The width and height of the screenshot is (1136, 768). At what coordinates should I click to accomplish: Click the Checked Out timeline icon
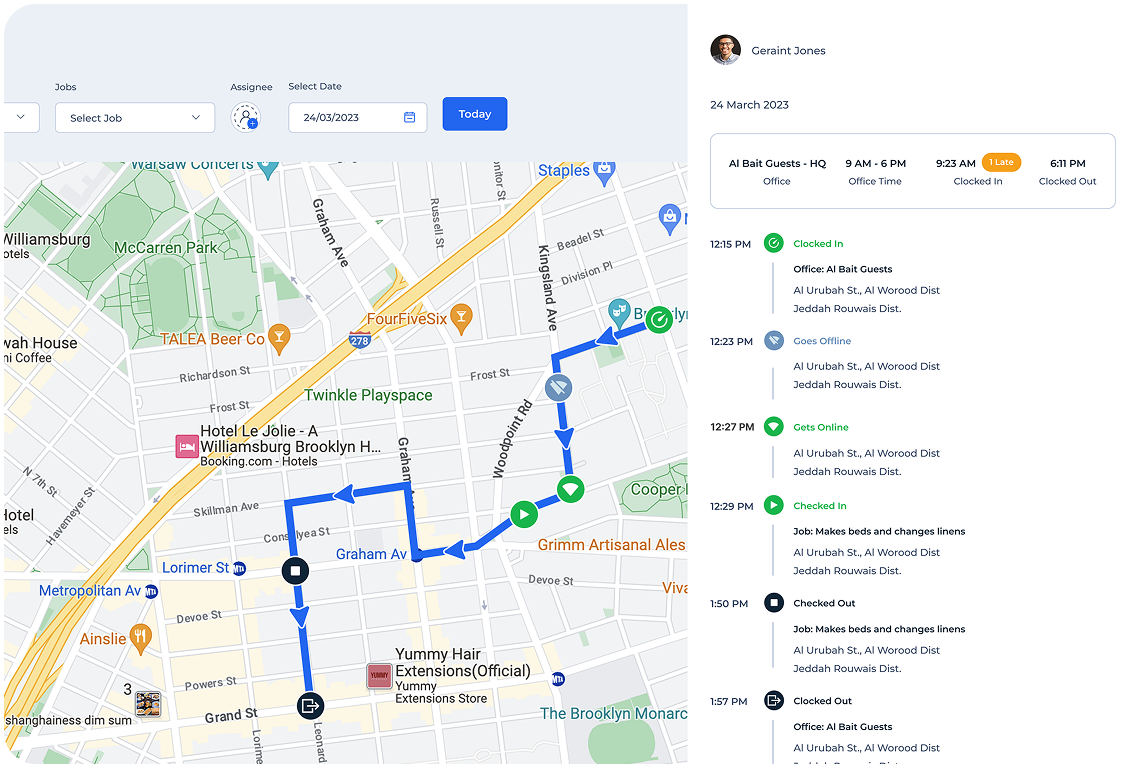coord(774,603)
